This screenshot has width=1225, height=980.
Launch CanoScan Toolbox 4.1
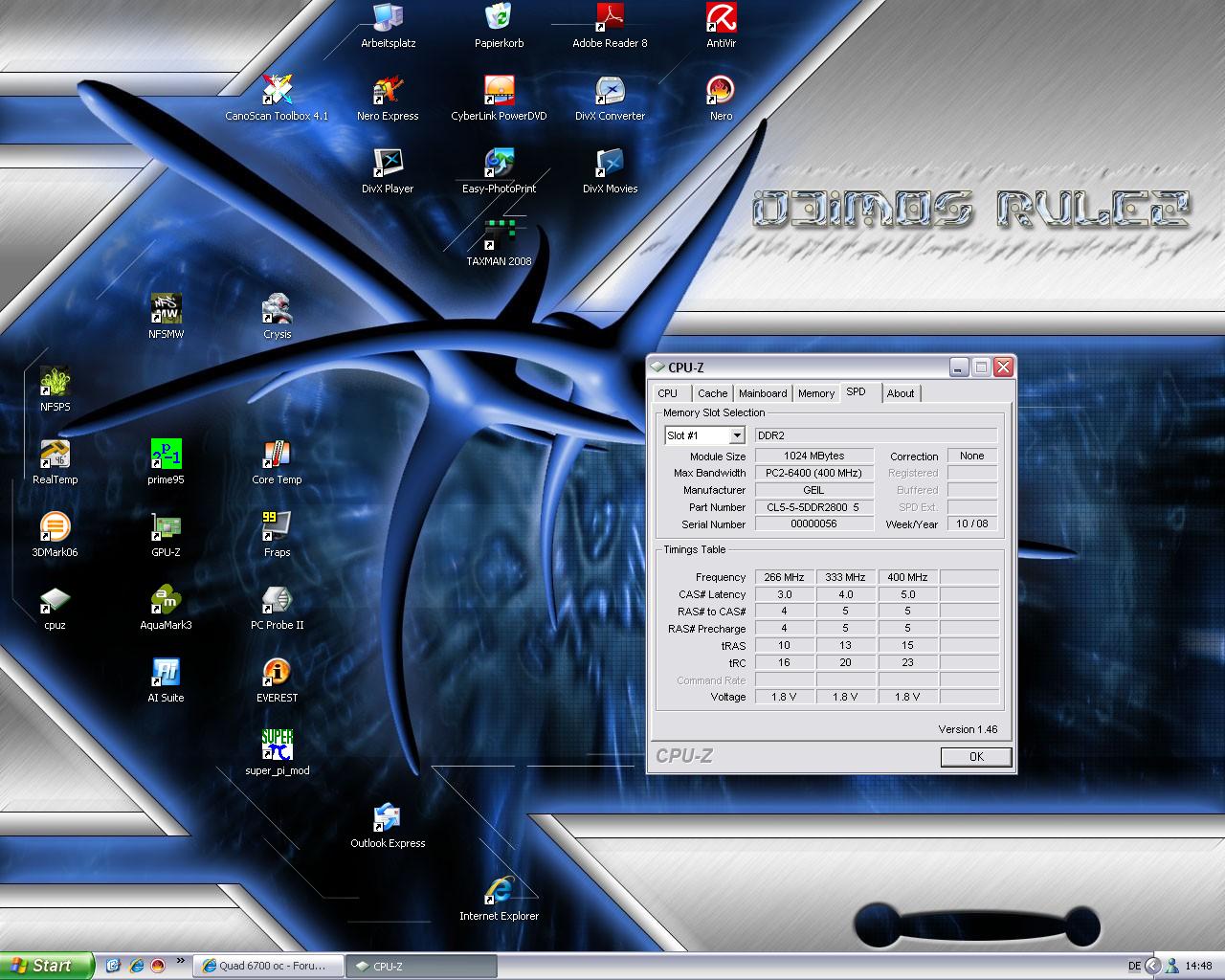coord(277,98)
